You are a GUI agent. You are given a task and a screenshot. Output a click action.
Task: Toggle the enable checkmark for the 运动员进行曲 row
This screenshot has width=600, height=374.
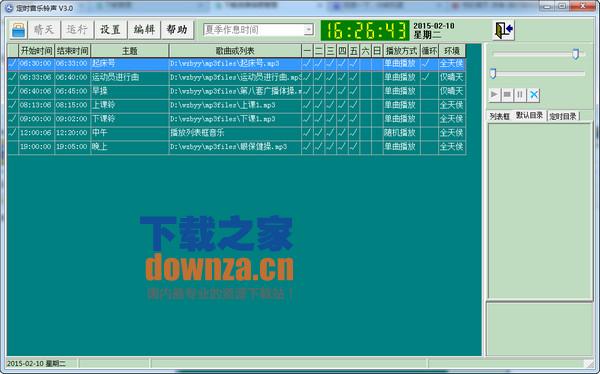[13, 77]
